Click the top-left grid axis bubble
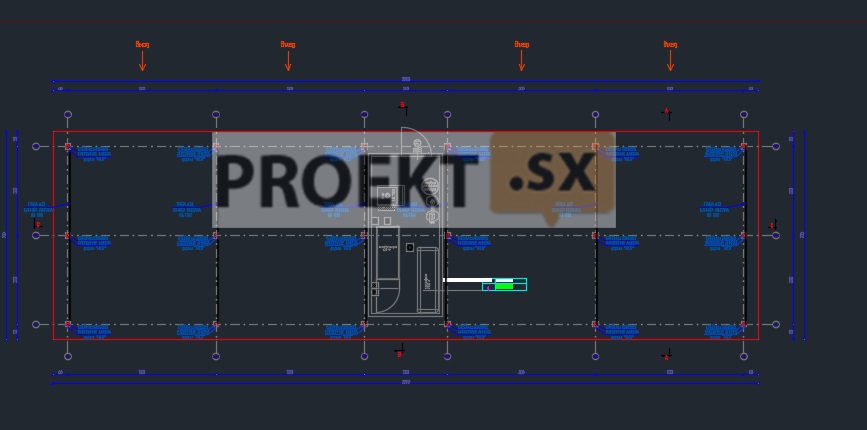The height and width of the screenshot is (430, 867). tap(68, 114)
